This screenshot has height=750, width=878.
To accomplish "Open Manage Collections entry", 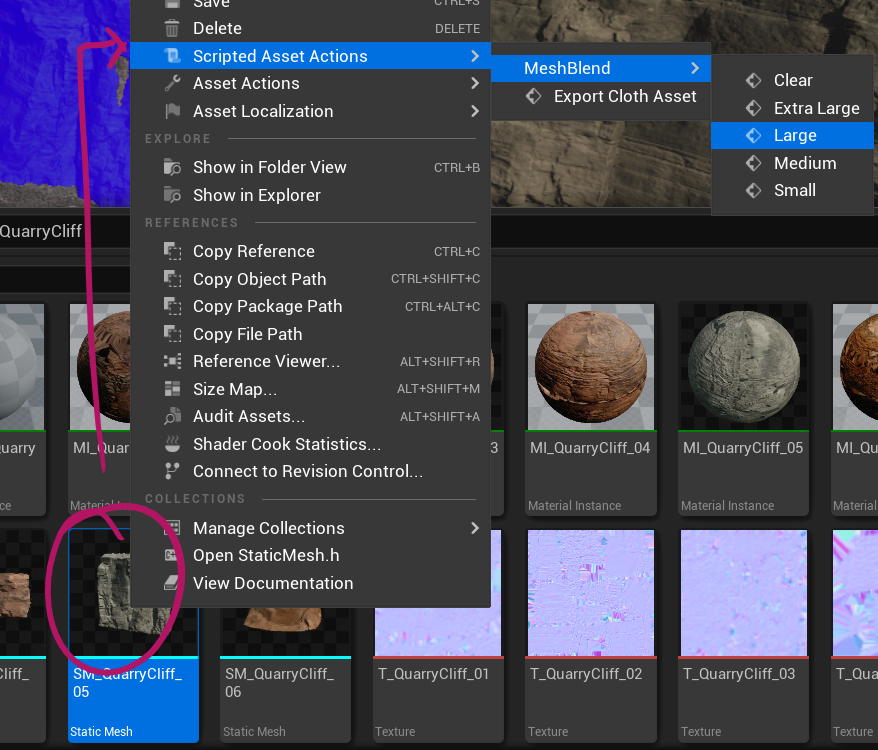I will (311, 528).
